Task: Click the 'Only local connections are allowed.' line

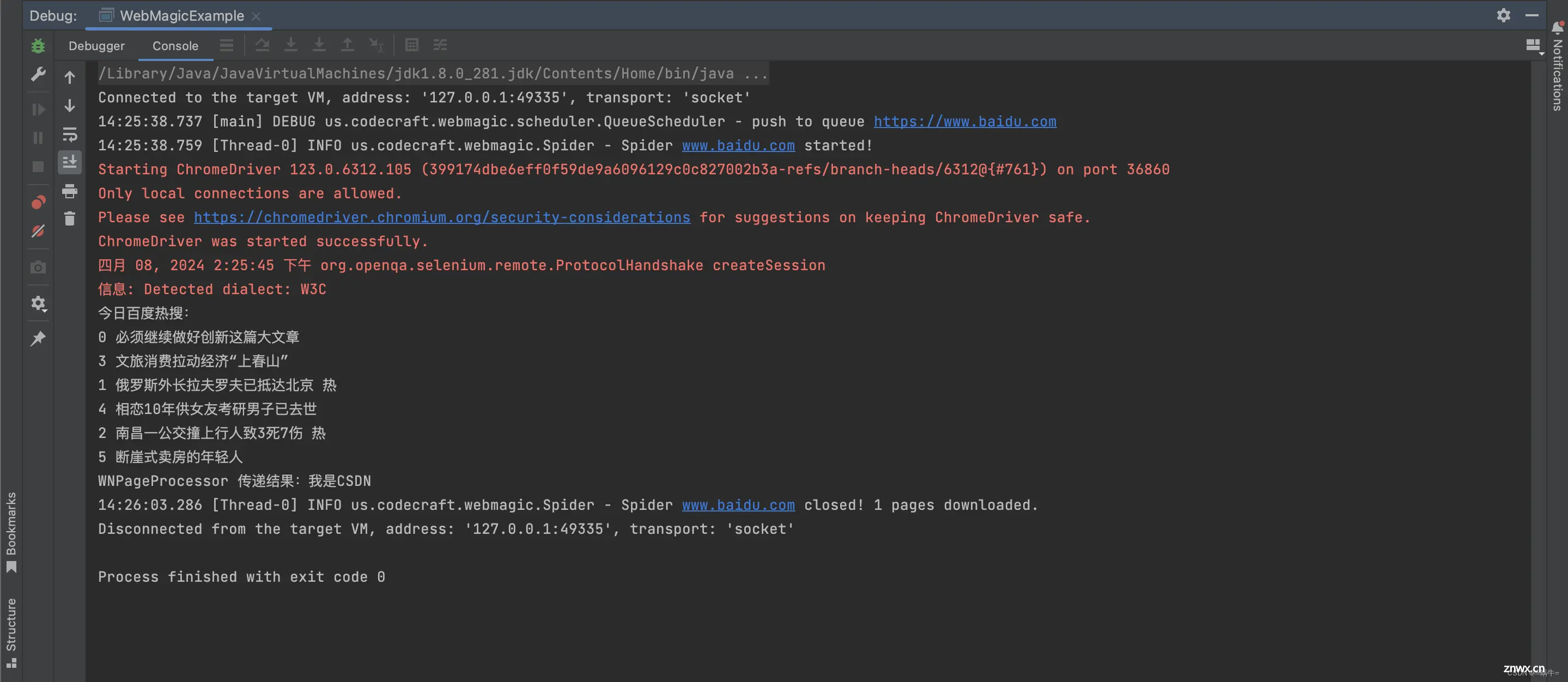Action: 250,193
